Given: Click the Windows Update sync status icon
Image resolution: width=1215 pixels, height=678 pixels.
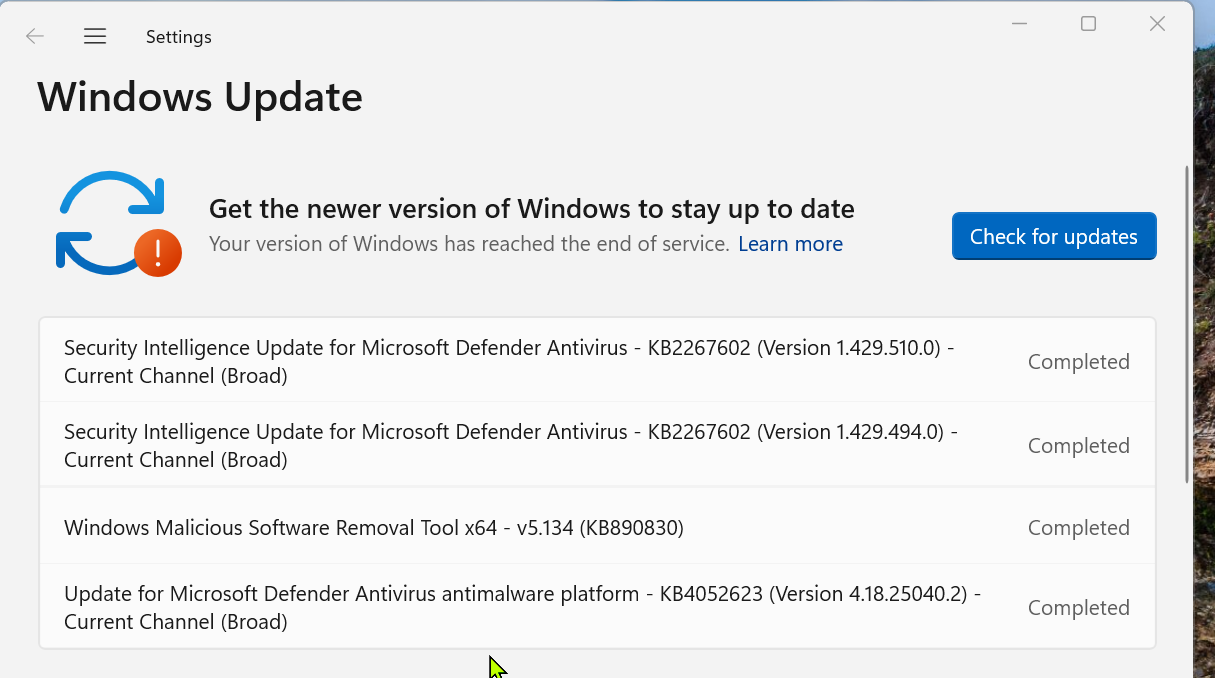Looking at the screenshot, I should pos(110,221).
